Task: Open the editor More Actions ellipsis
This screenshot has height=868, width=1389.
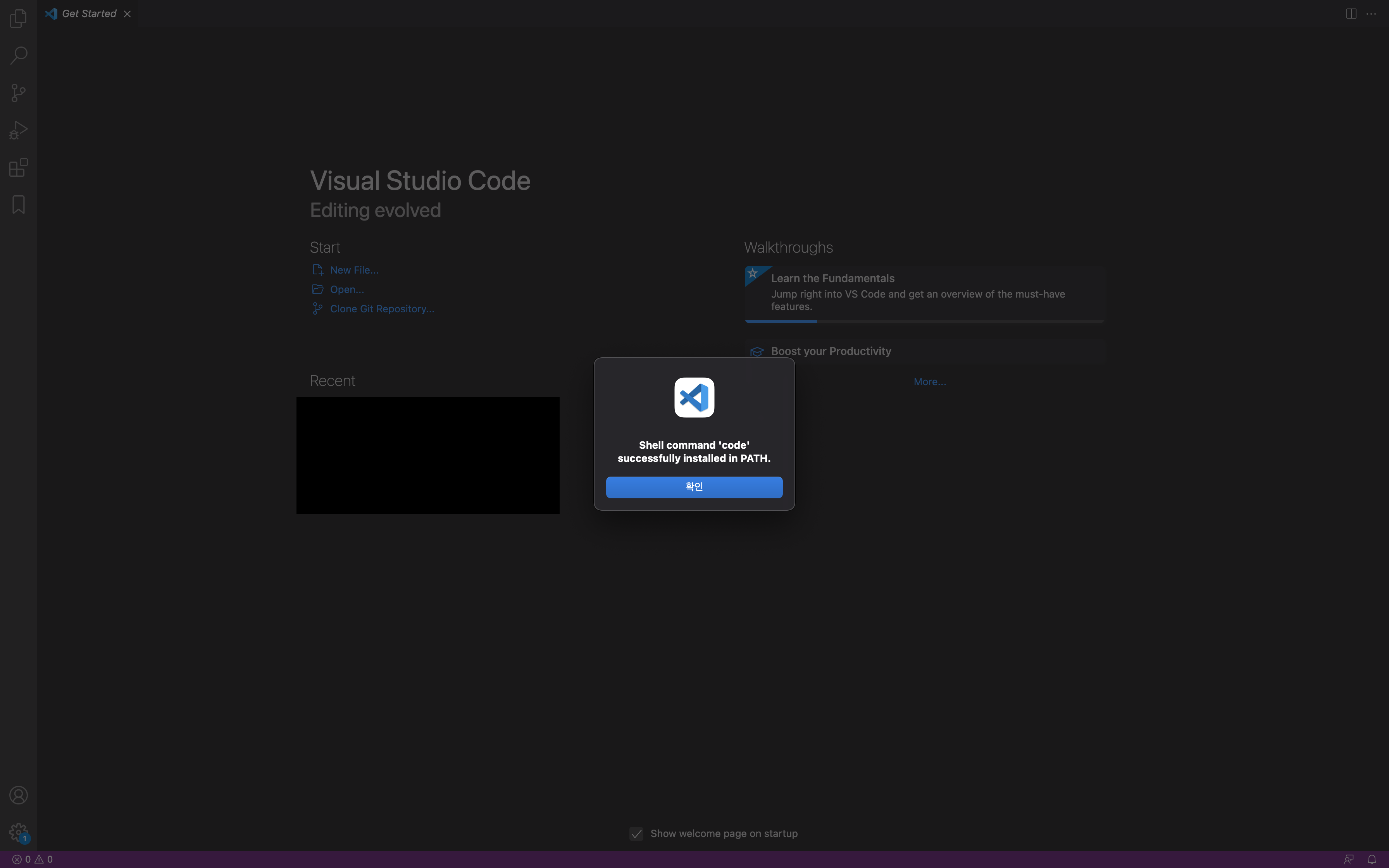Action: pyautogui.click(x=1371, y=14)
